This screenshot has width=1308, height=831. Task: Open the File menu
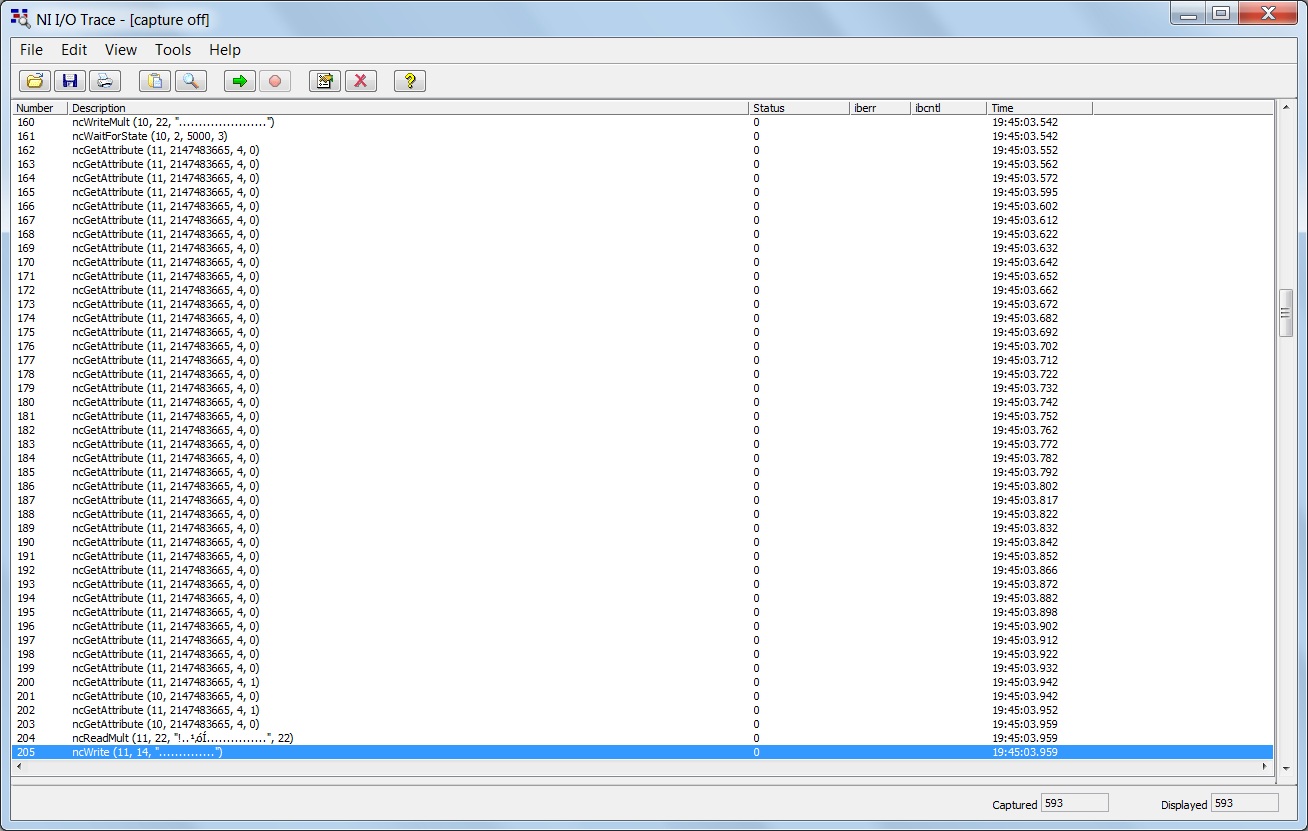pos(31,50)
